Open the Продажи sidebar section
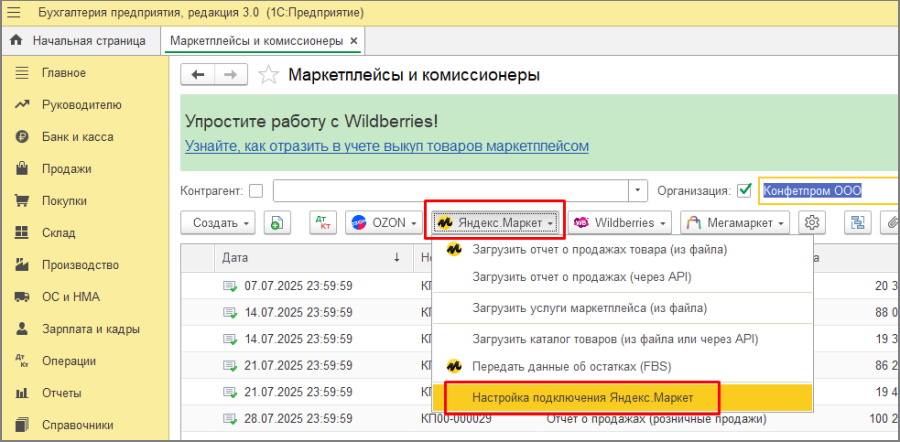This screenshot has height=442, width=900. pyautogui.click(x=66, y=169)
